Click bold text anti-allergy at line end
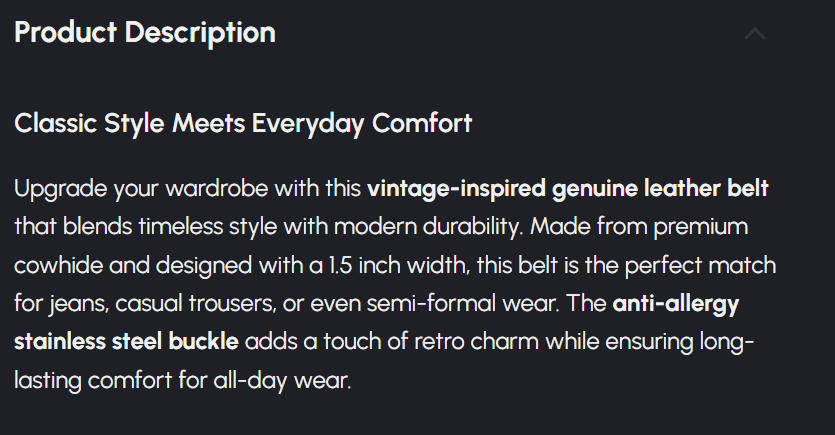 (675, 302)
